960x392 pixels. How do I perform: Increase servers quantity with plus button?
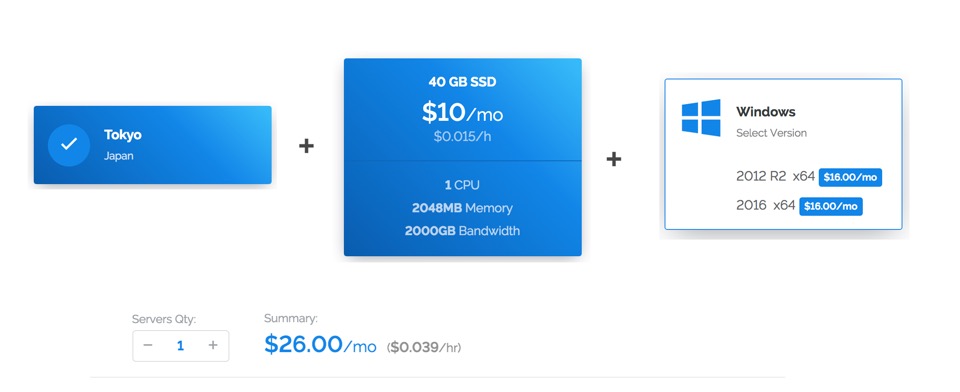[x=212, y=345]
